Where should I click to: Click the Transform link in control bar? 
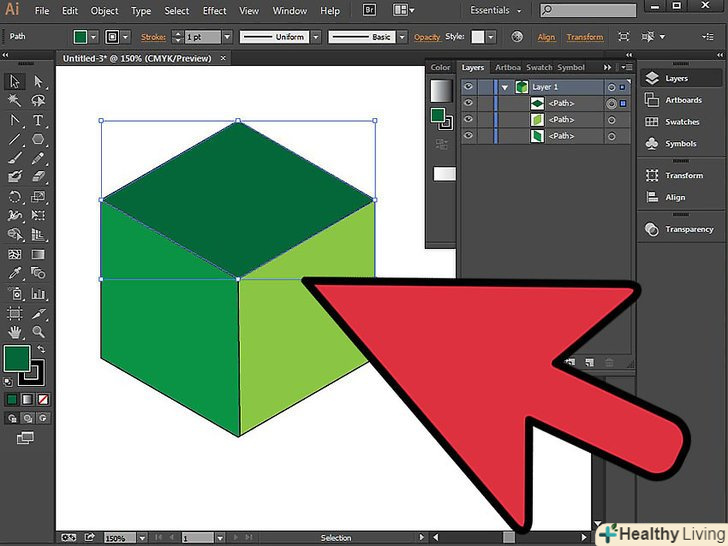[584, 37]
